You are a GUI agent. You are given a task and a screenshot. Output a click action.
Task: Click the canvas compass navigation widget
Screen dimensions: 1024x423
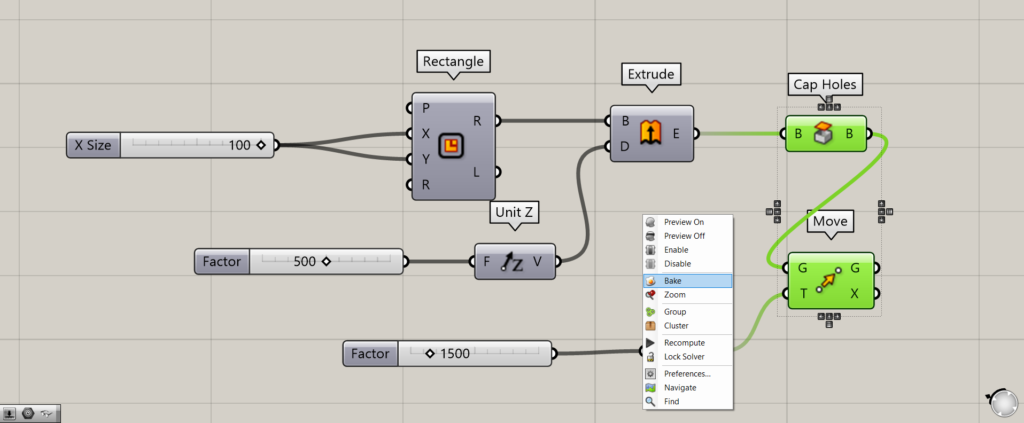click(x=1001, y=401)
